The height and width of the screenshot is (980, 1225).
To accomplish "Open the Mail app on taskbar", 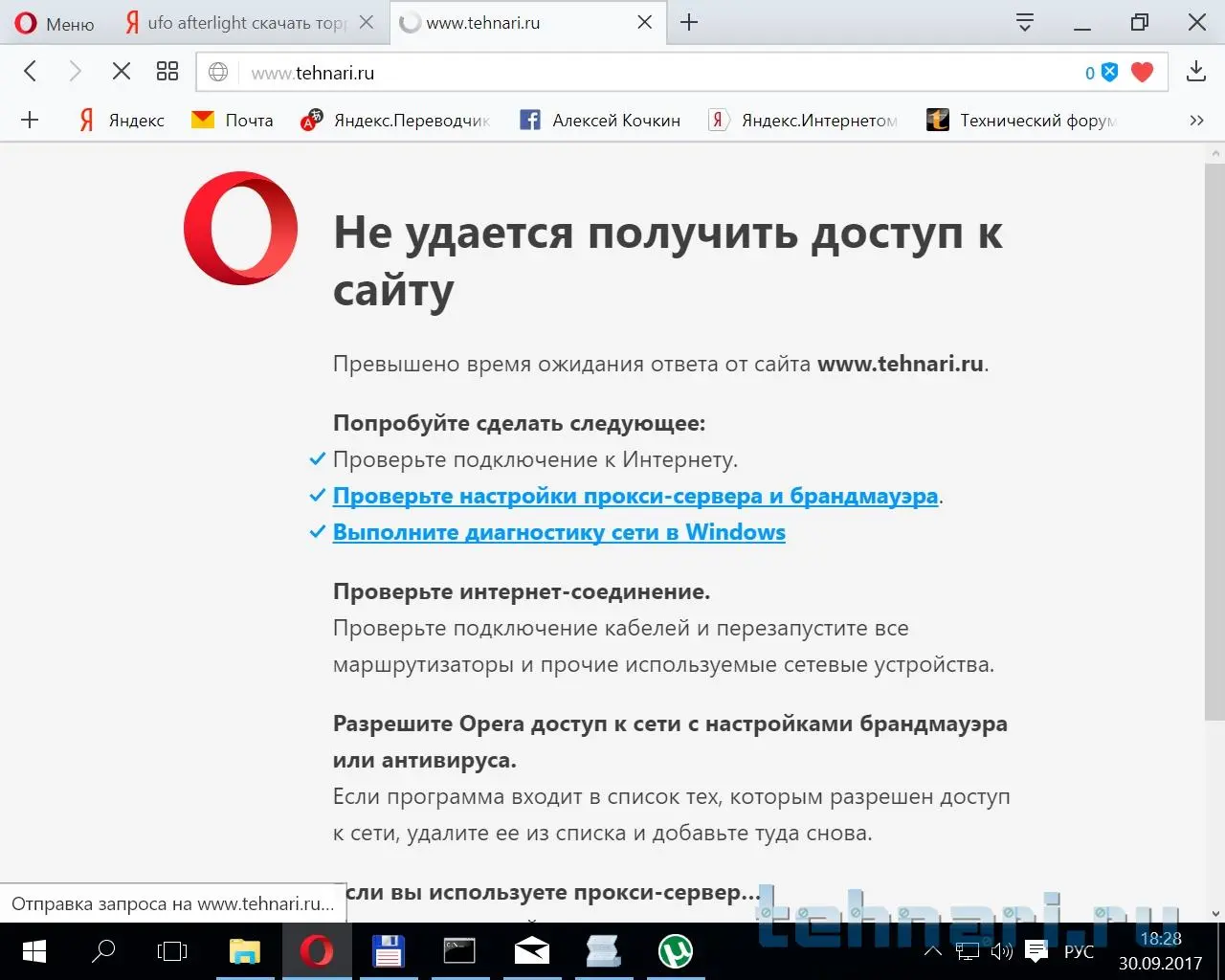I will (x=531, y=951).
